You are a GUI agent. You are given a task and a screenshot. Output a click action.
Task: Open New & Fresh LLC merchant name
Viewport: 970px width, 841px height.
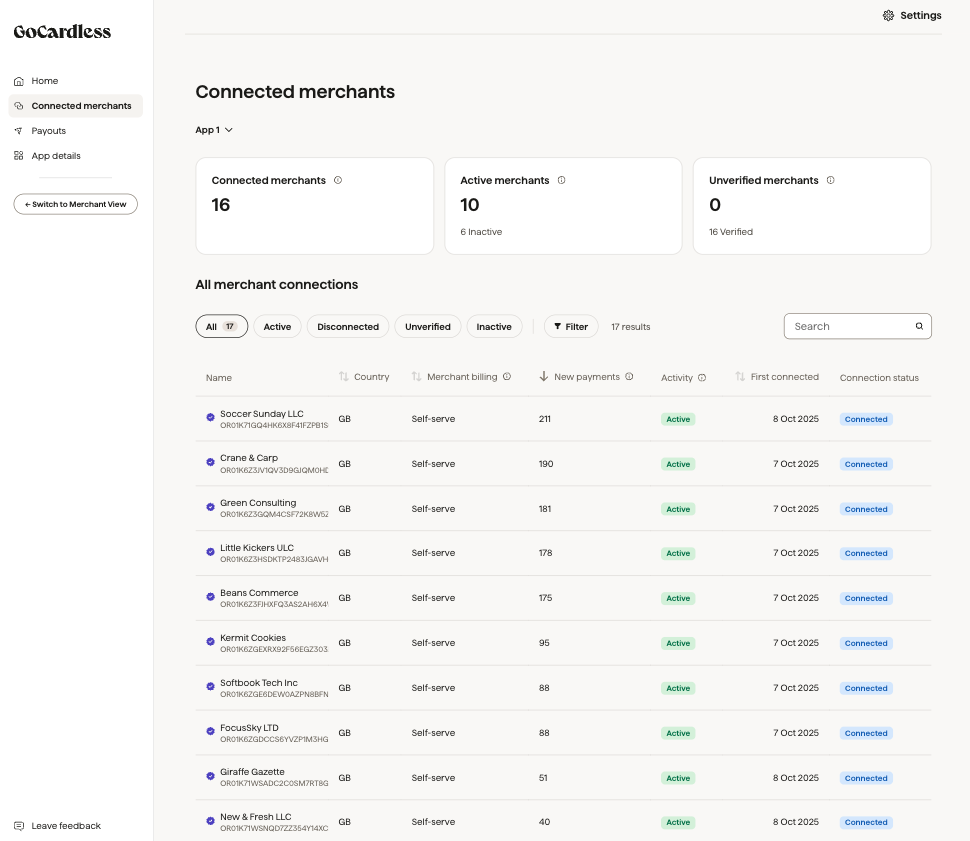tap(255, 817)
